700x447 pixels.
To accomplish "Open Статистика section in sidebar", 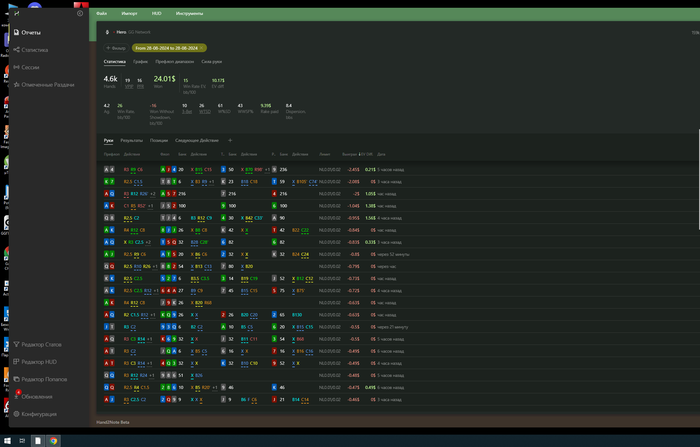I will point(30,50).
